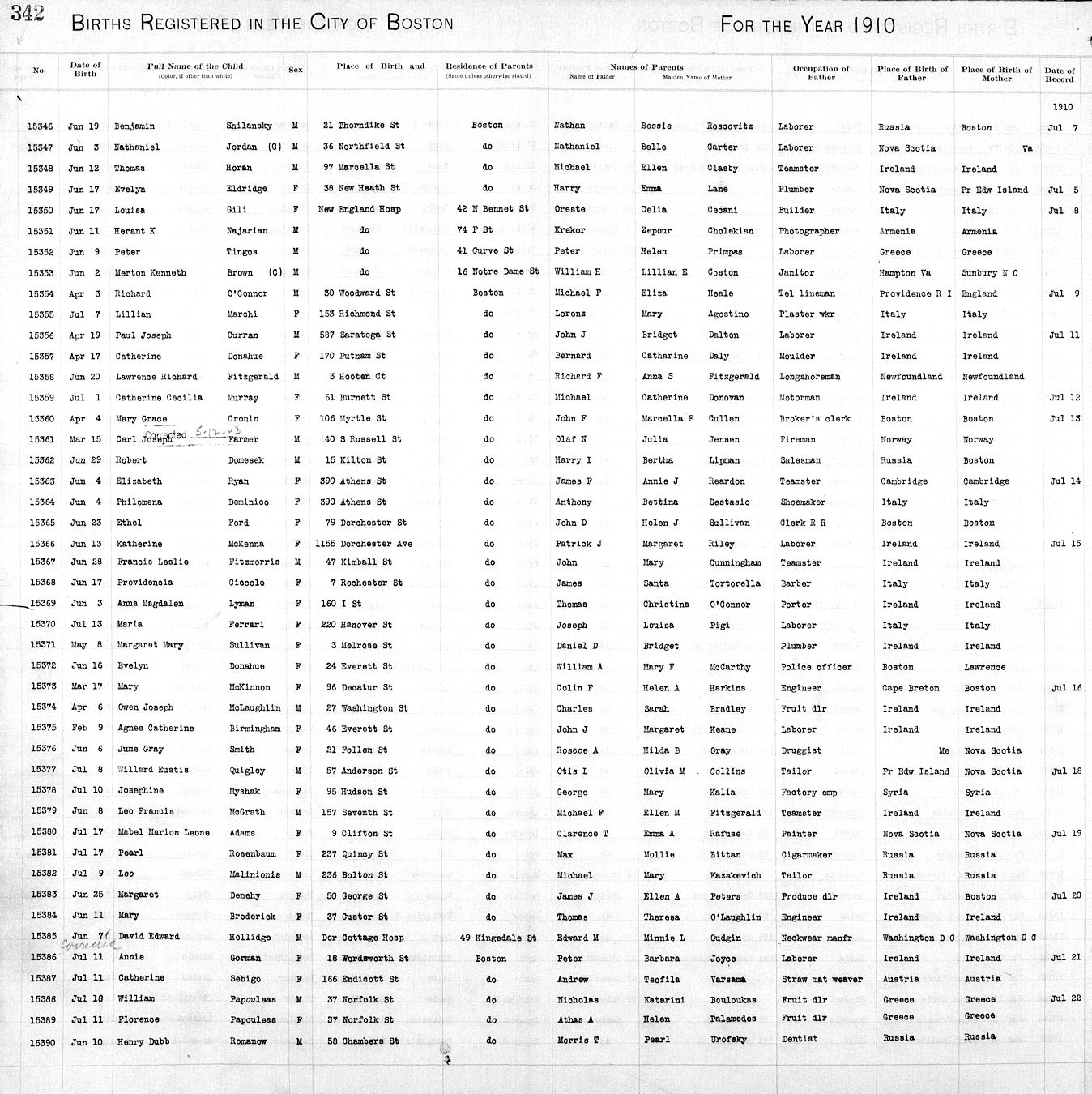Select the occupation Neckwear manfr

click(x=817, y=938)
